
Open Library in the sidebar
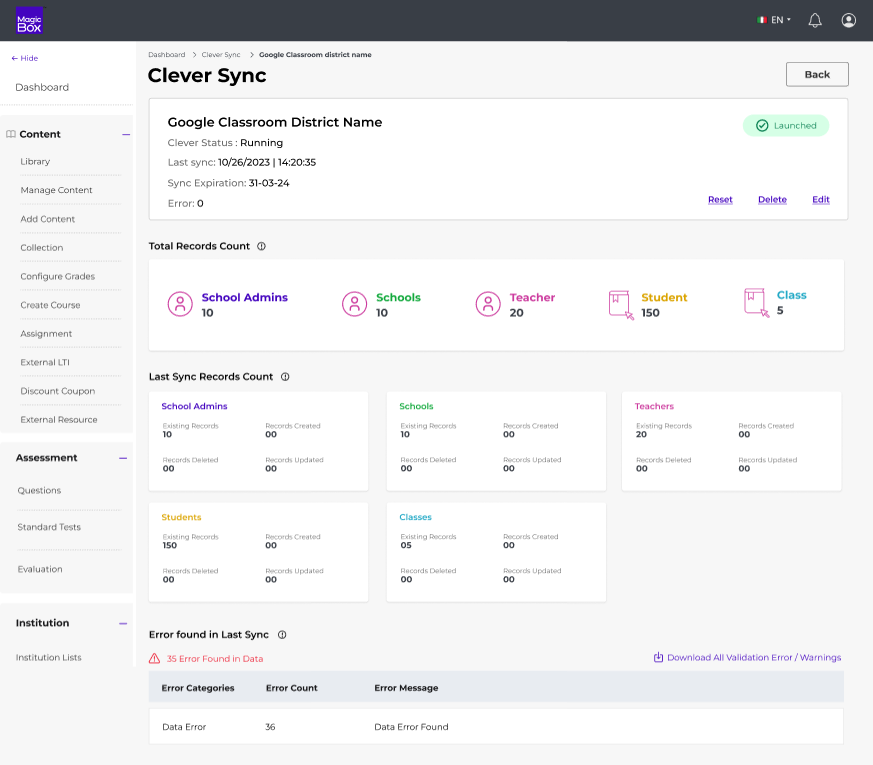pyautogui.click(x=35, y=161)
